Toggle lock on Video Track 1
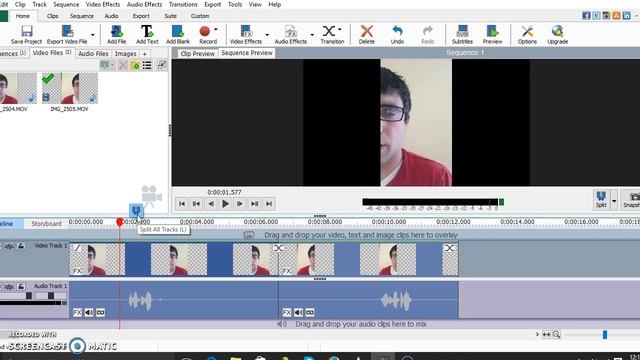This screenshot has height=360, width=640. click(x=21, y=246)
